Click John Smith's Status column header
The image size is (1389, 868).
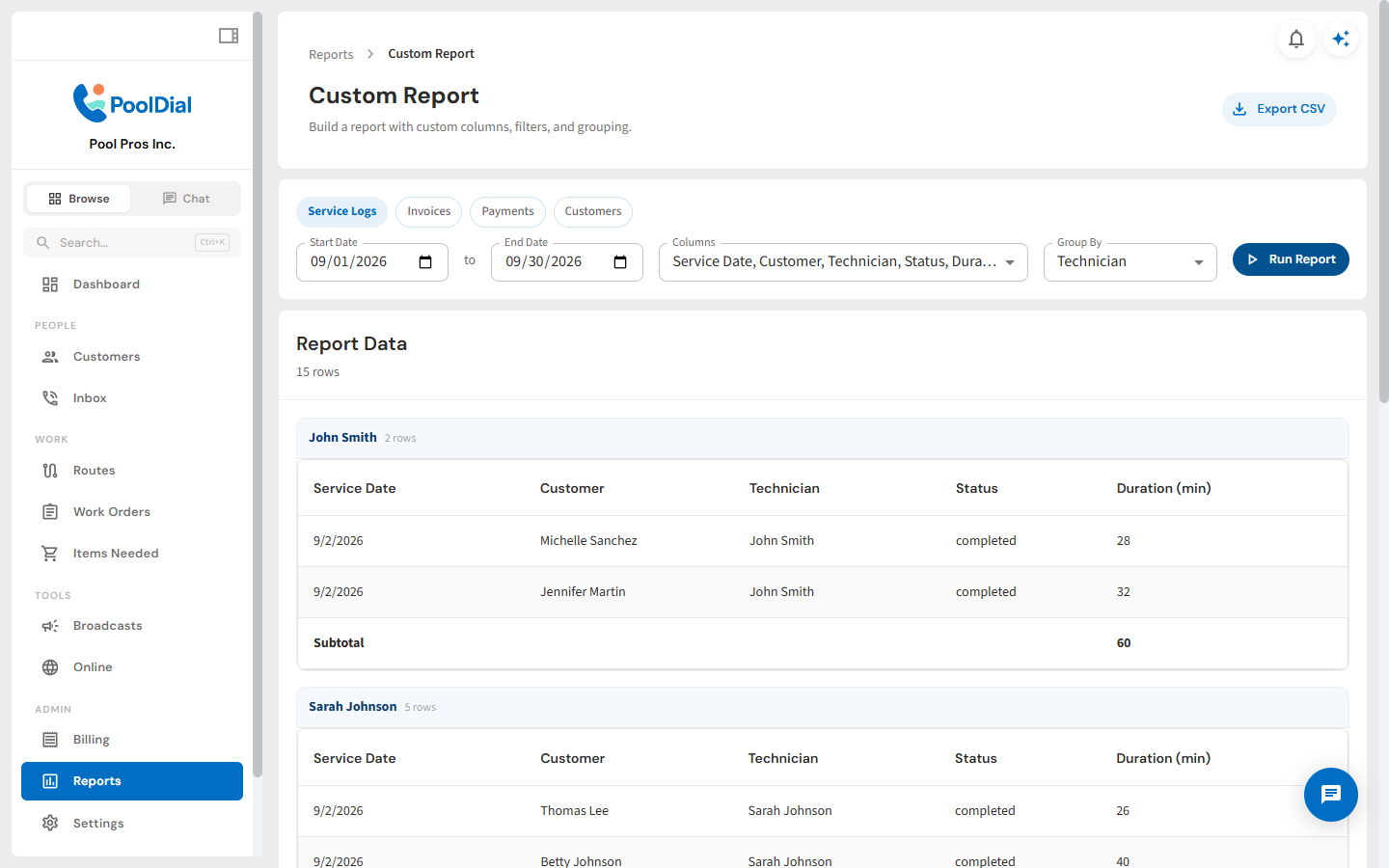coord(977,489)
